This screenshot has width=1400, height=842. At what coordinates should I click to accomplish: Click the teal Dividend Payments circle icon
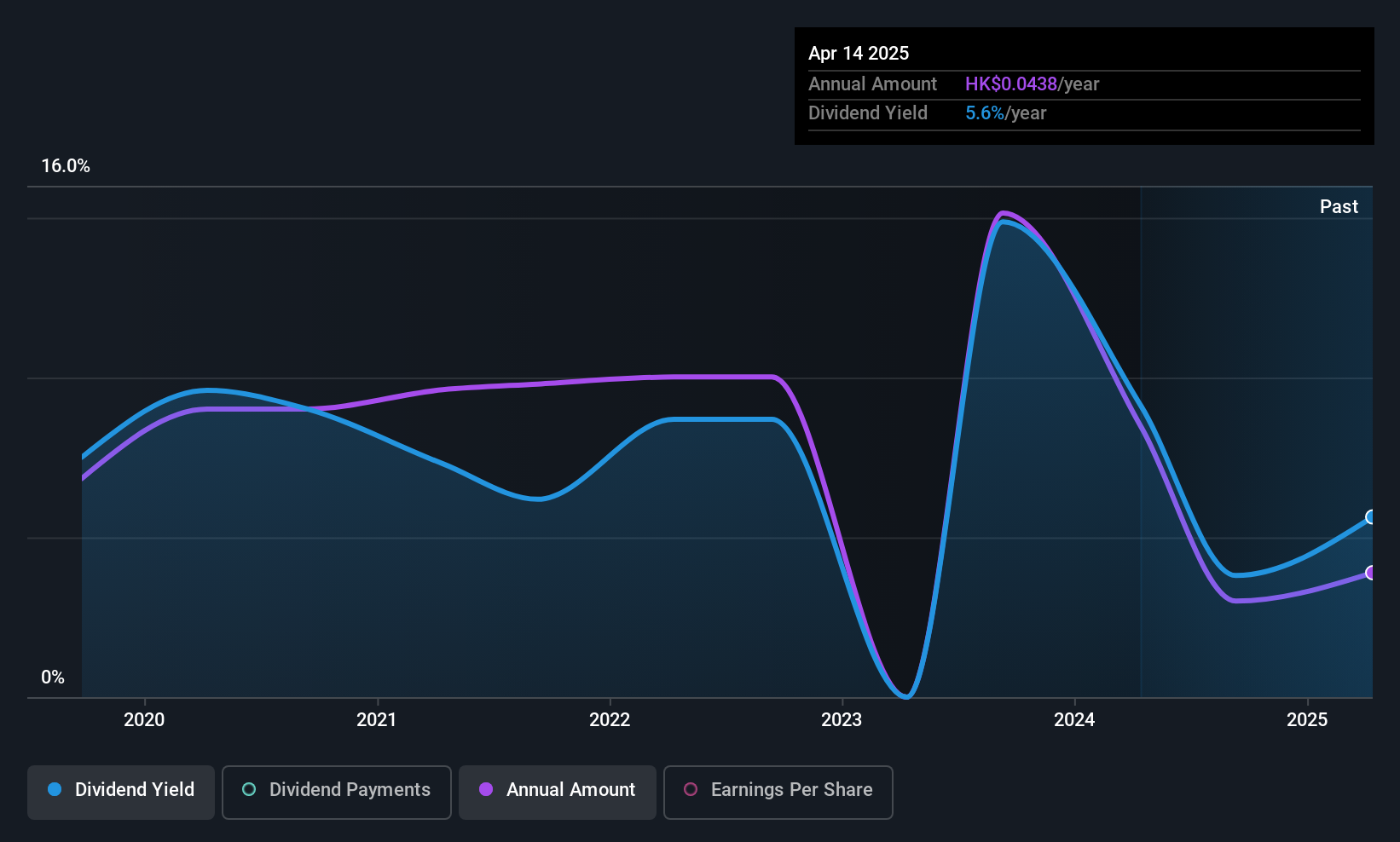pyautogui.click(x=249, y=789)
